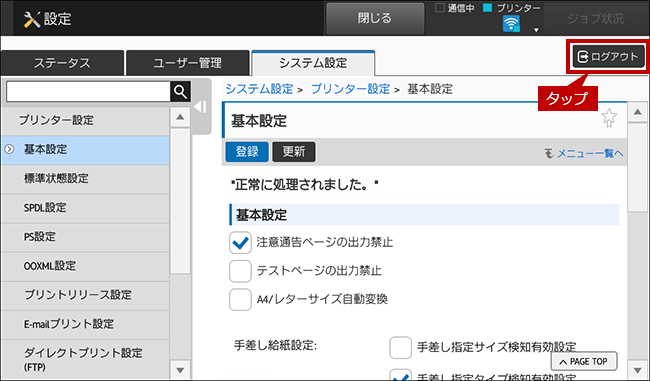
Task: Select the システム設定 tab
Action: 313,63
